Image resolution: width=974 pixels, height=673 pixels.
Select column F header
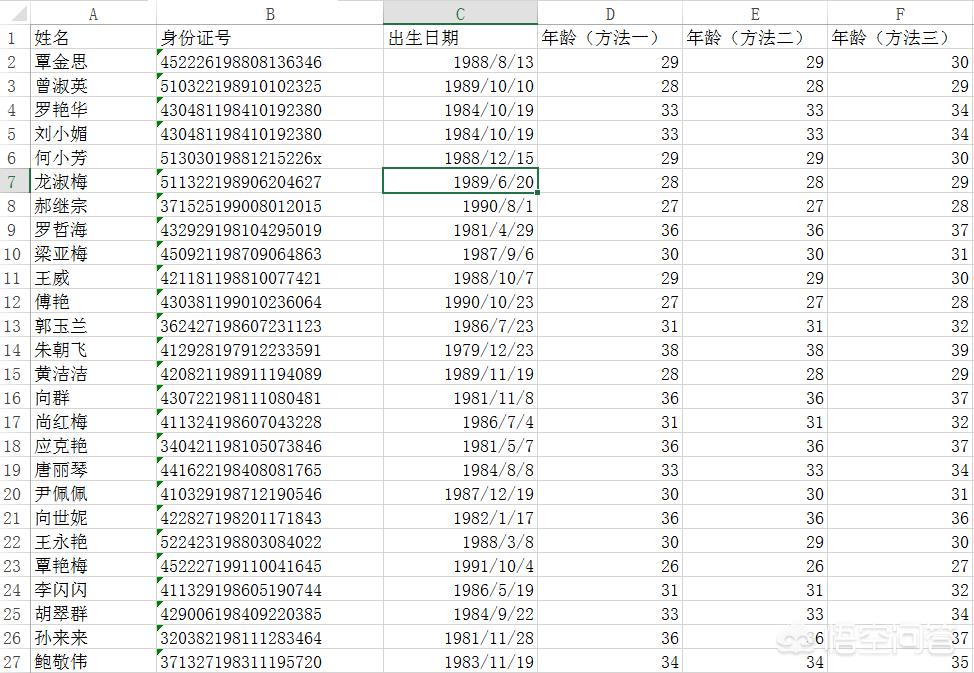[x=899, y=13]
